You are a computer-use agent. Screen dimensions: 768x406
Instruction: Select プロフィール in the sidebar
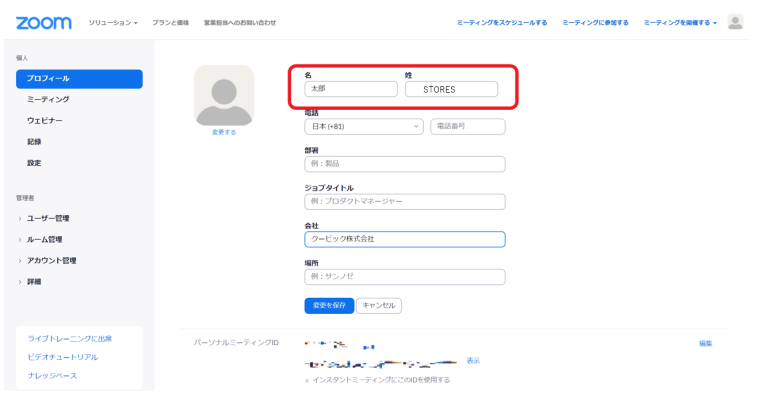click(x=79, y=79)
